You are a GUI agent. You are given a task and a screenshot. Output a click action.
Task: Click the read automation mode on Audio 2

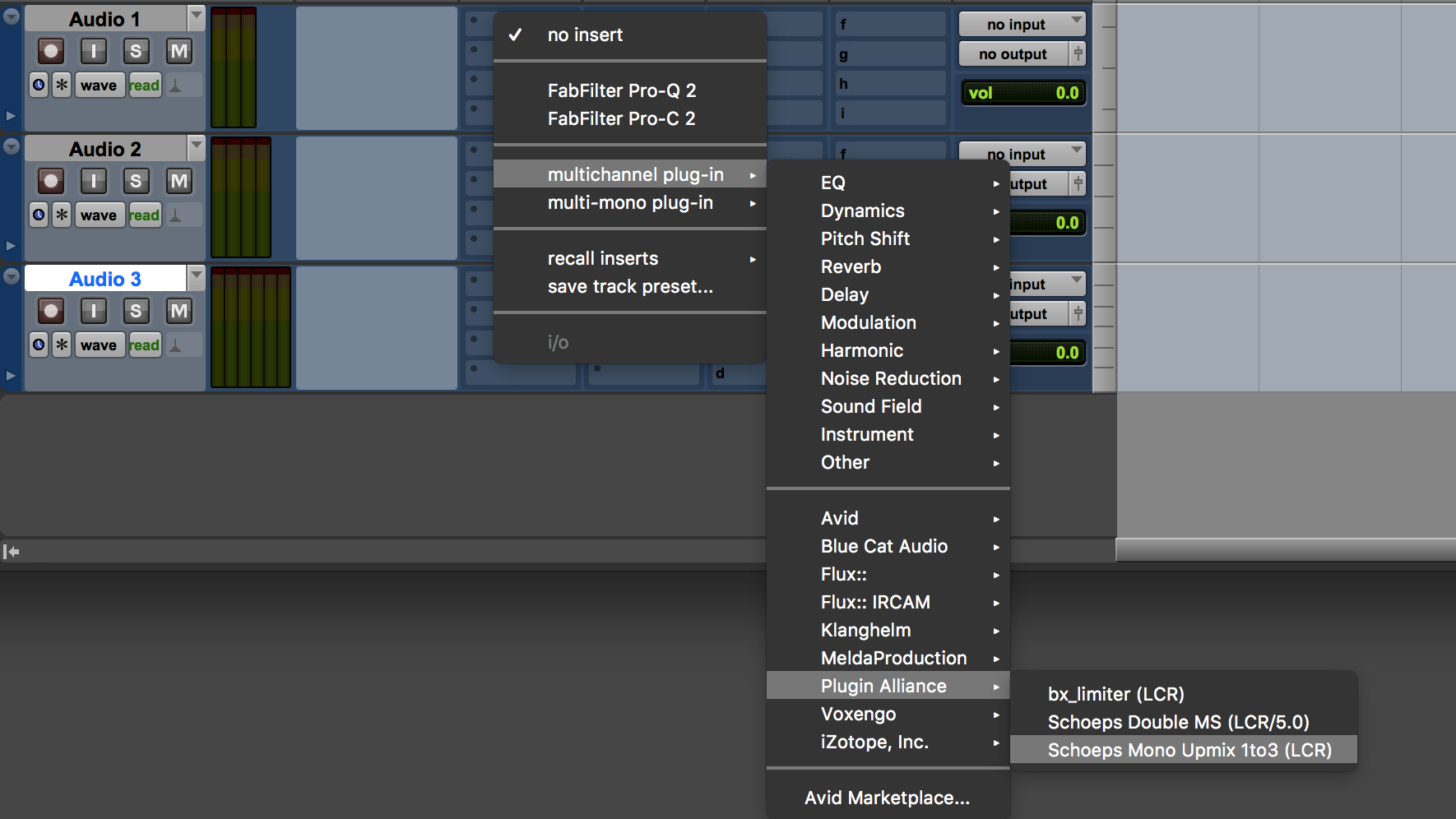coord(145,215)
